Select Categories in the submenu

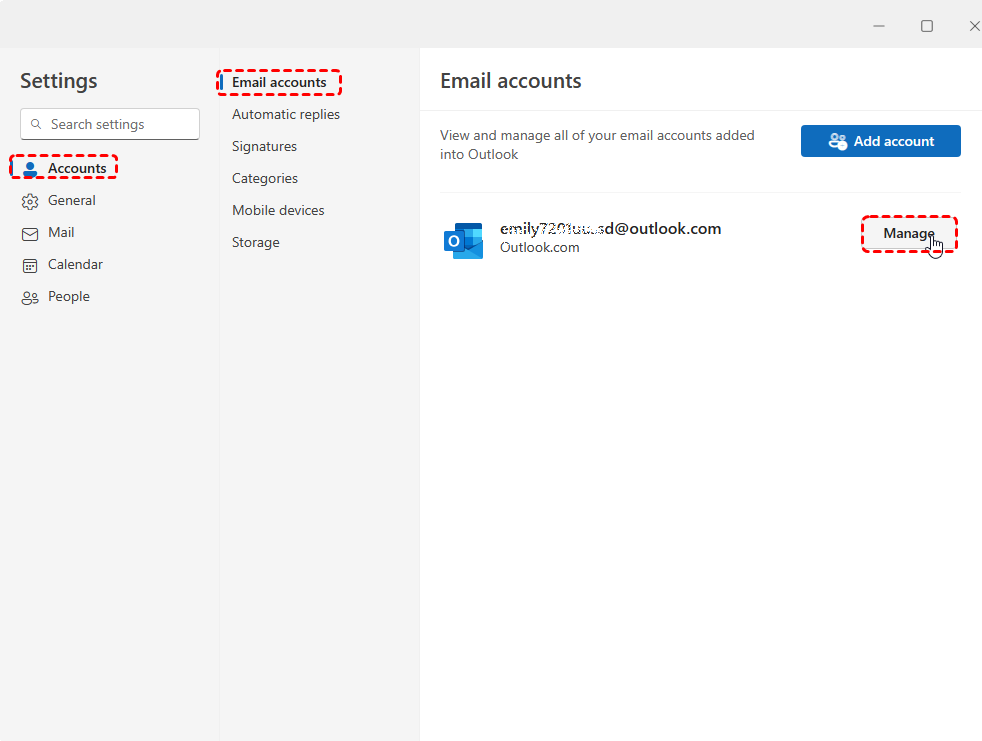coord(265,179)
